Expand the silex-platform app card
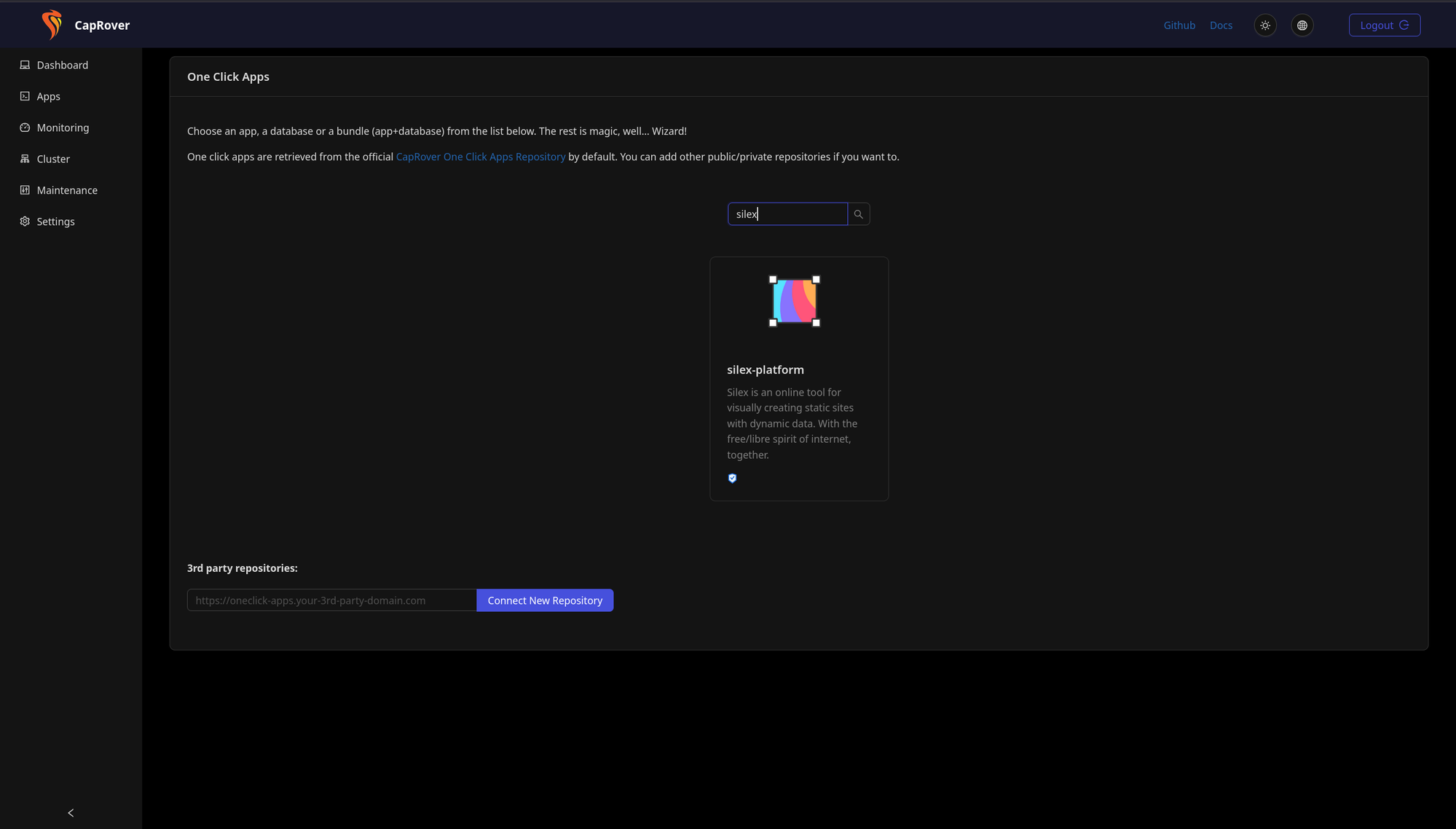 [x=799, y=378]
